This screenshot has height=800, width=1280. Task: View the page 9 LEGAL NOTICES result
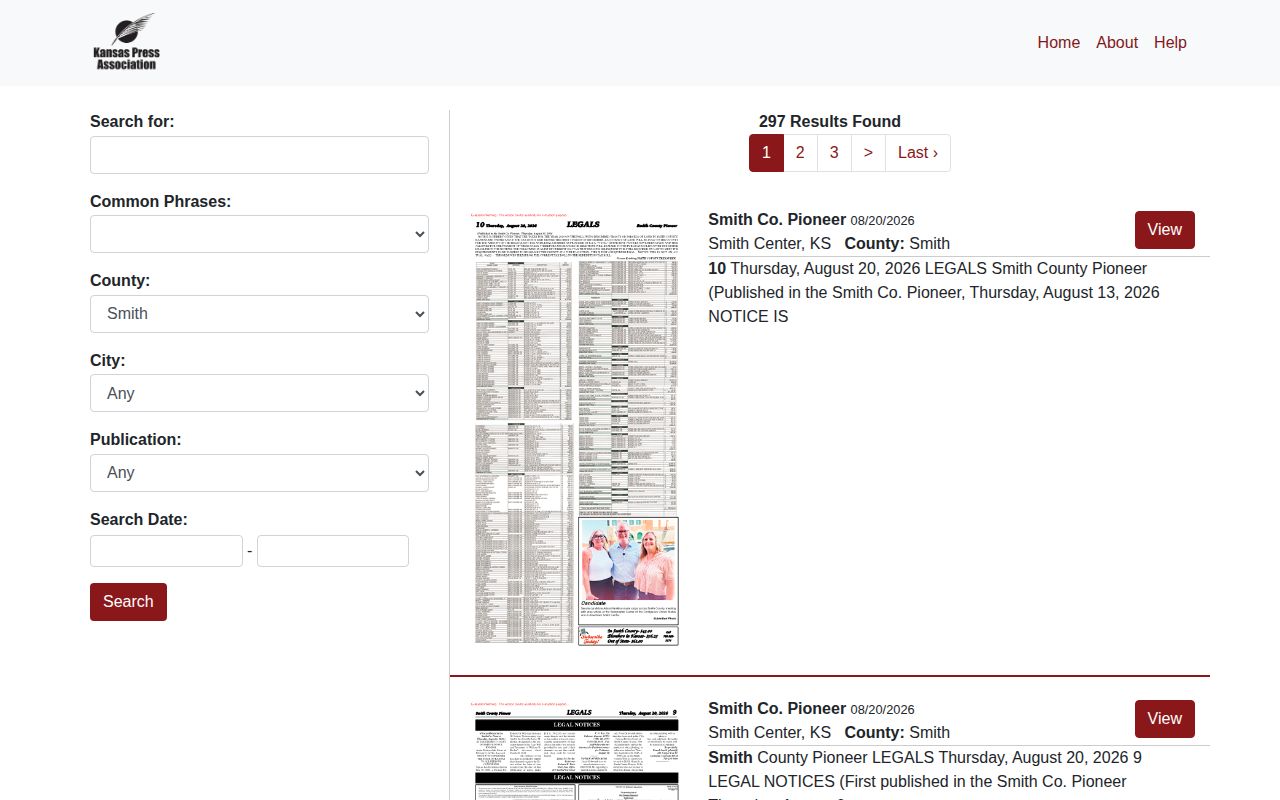click(x=1165, y=719)
